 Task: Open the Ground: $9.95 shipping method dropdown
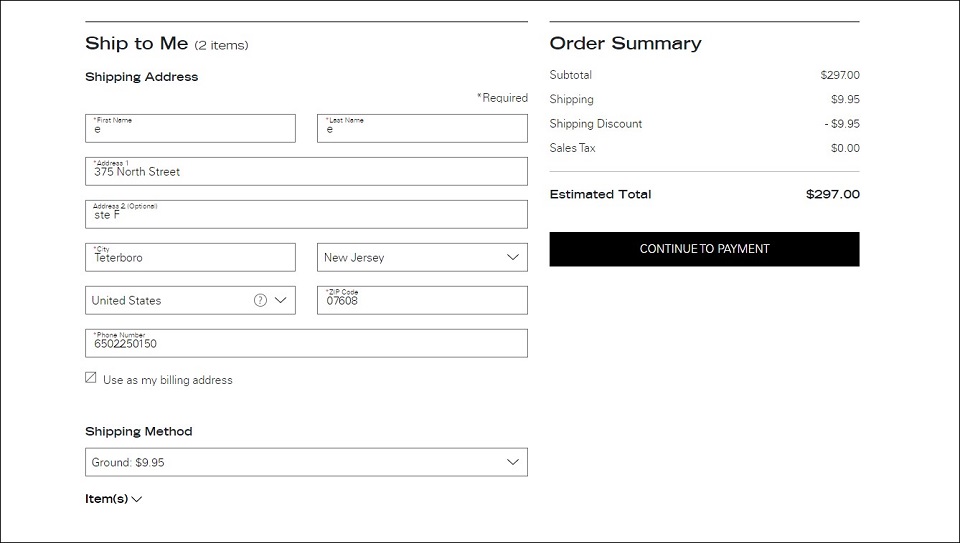tap(306, 462)
